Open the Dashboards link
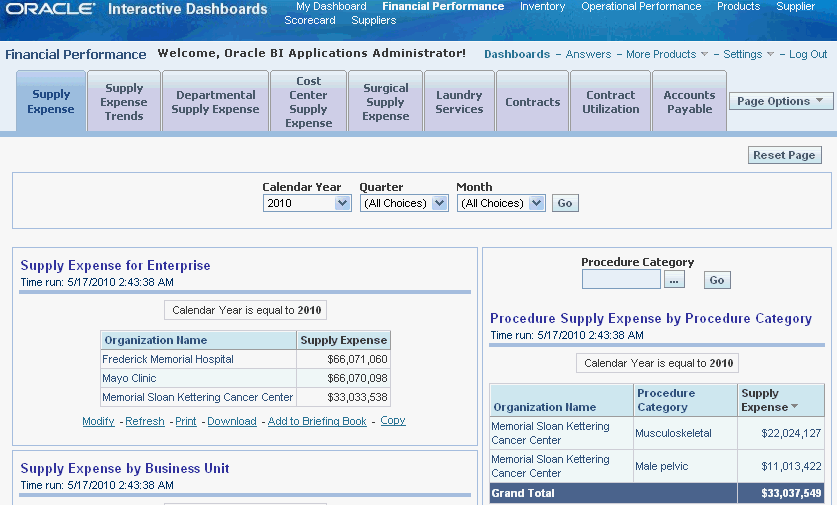This screenshot has width=837, height=505. pyautogui.click(x=517, y=54)
